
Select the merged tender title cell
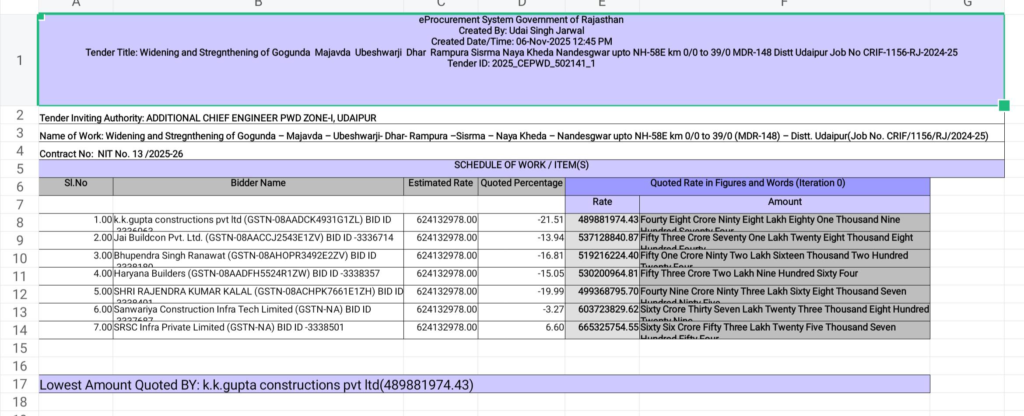pyautogui.click(x=520, y=58)
